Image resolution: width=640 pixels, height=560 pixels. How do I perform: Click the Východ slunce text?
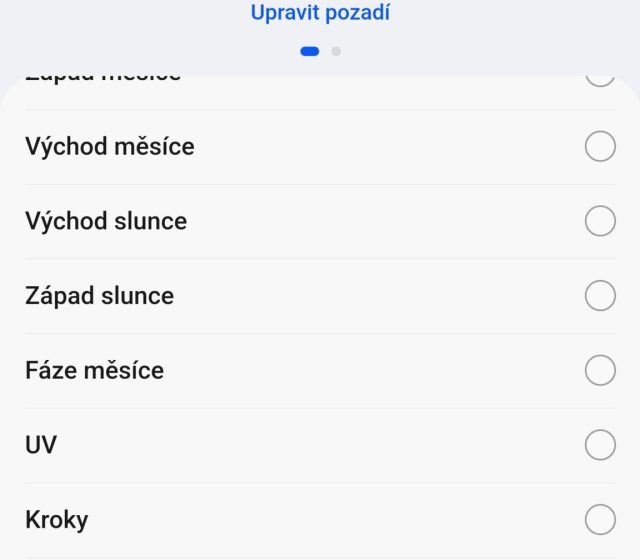106,221
